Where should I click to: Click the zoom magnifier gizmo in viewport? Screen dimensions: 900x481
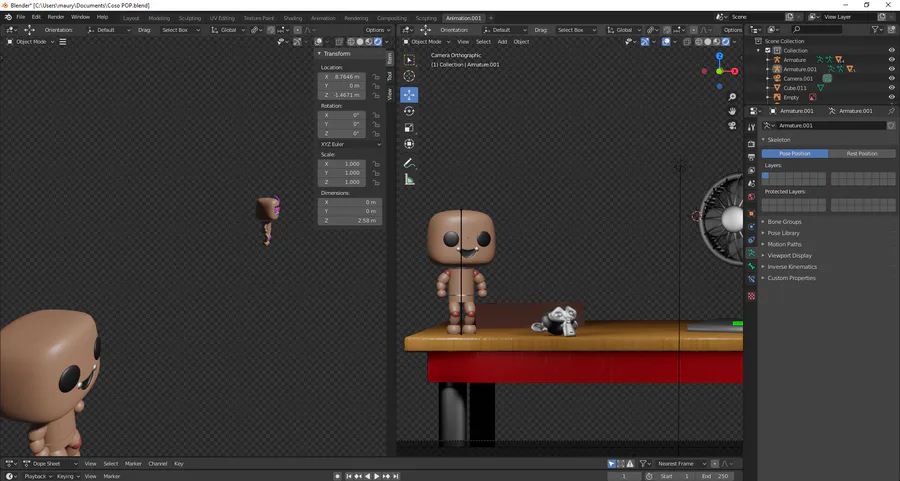click(732, 97)
